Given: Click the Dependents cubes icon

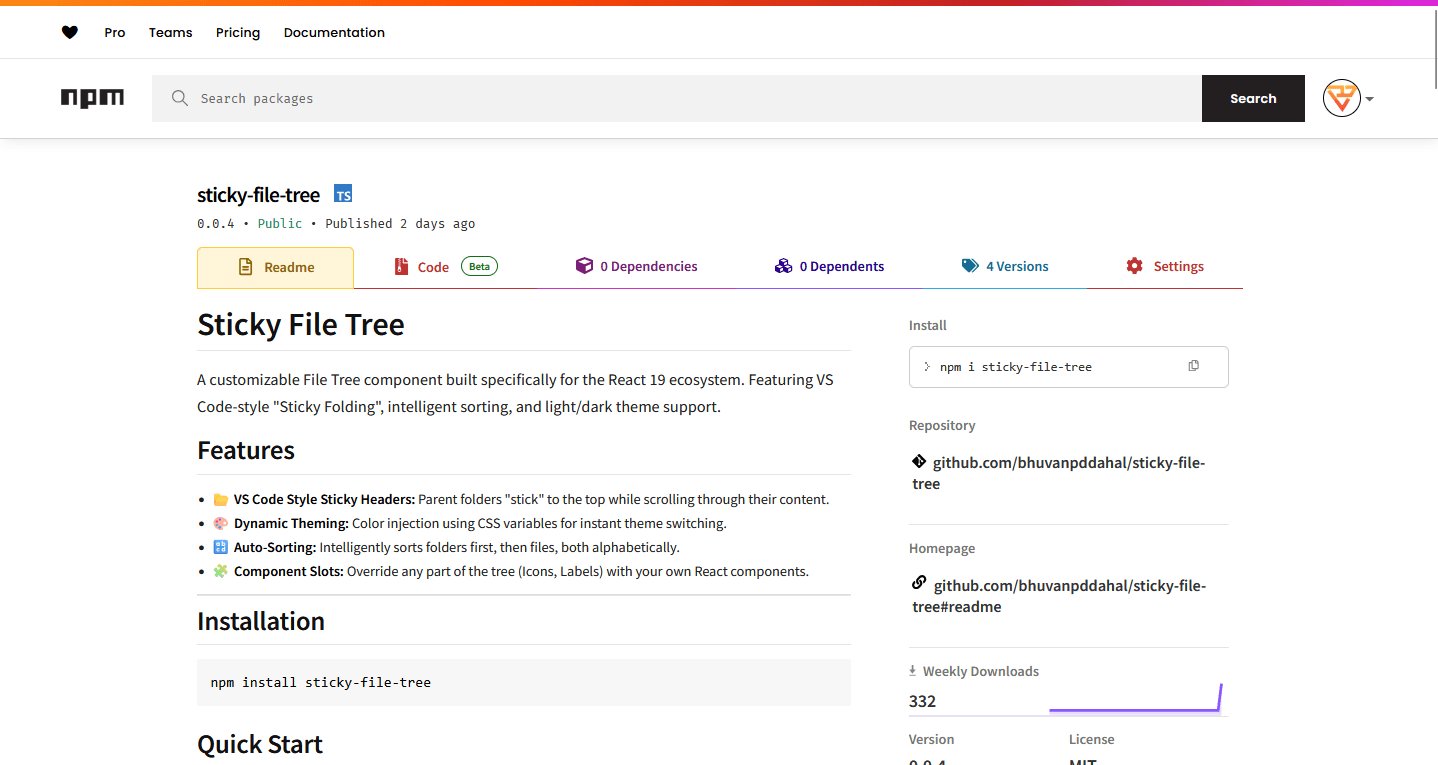Looking at the screenshot, I should (x=783, y=266).
